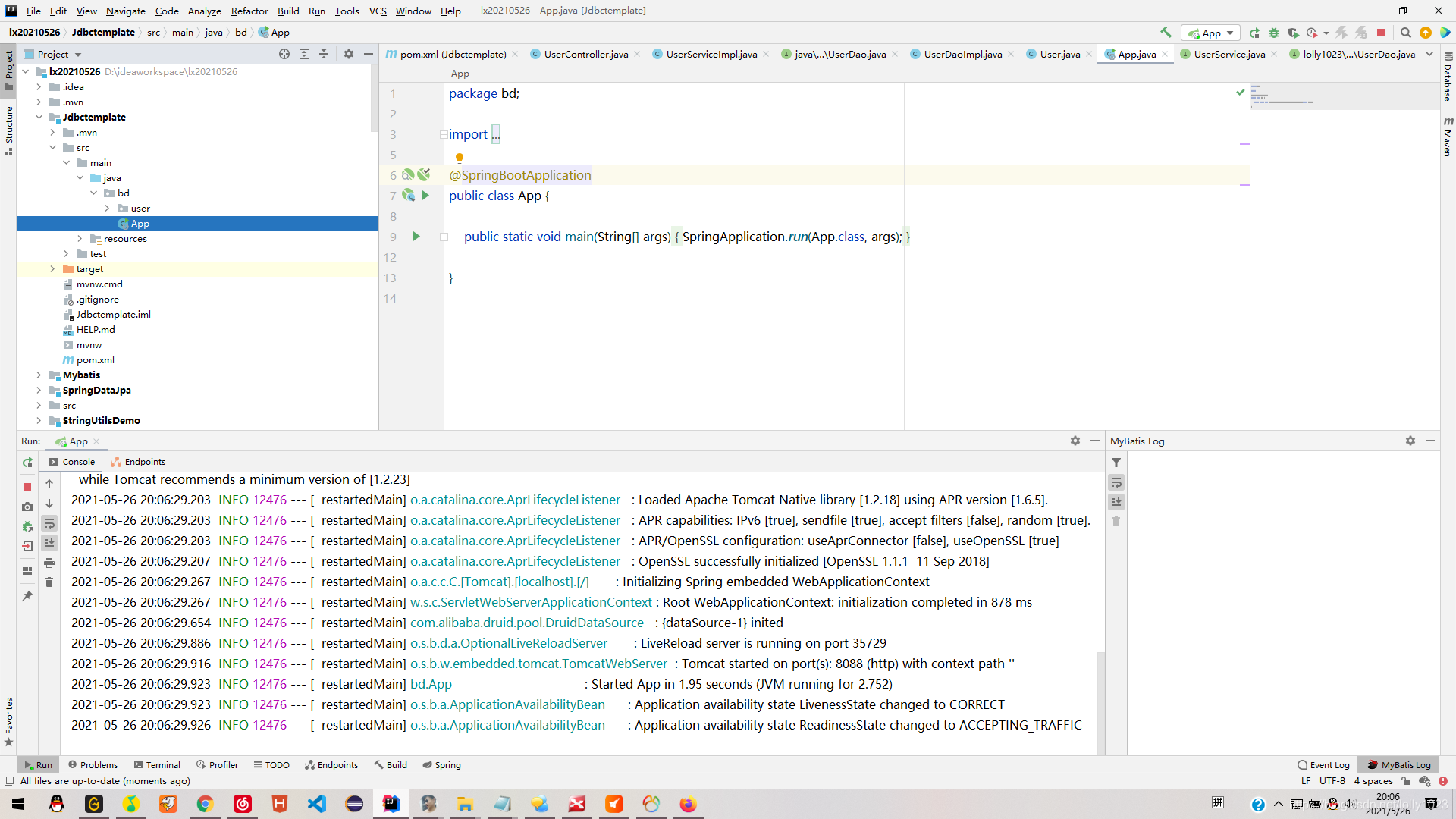Attach debugger to process icon
The width and height of the screenshot is (1456, 819).
[27, 526]
